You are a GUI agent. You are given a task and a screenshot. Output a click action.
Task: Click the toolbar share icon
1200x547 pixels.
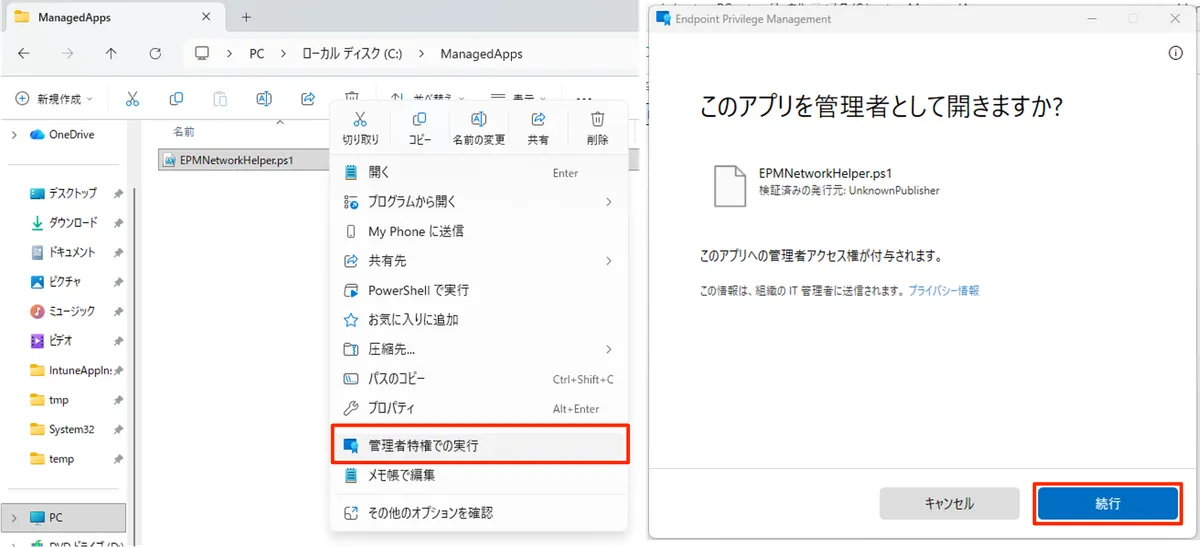point(308,99)
